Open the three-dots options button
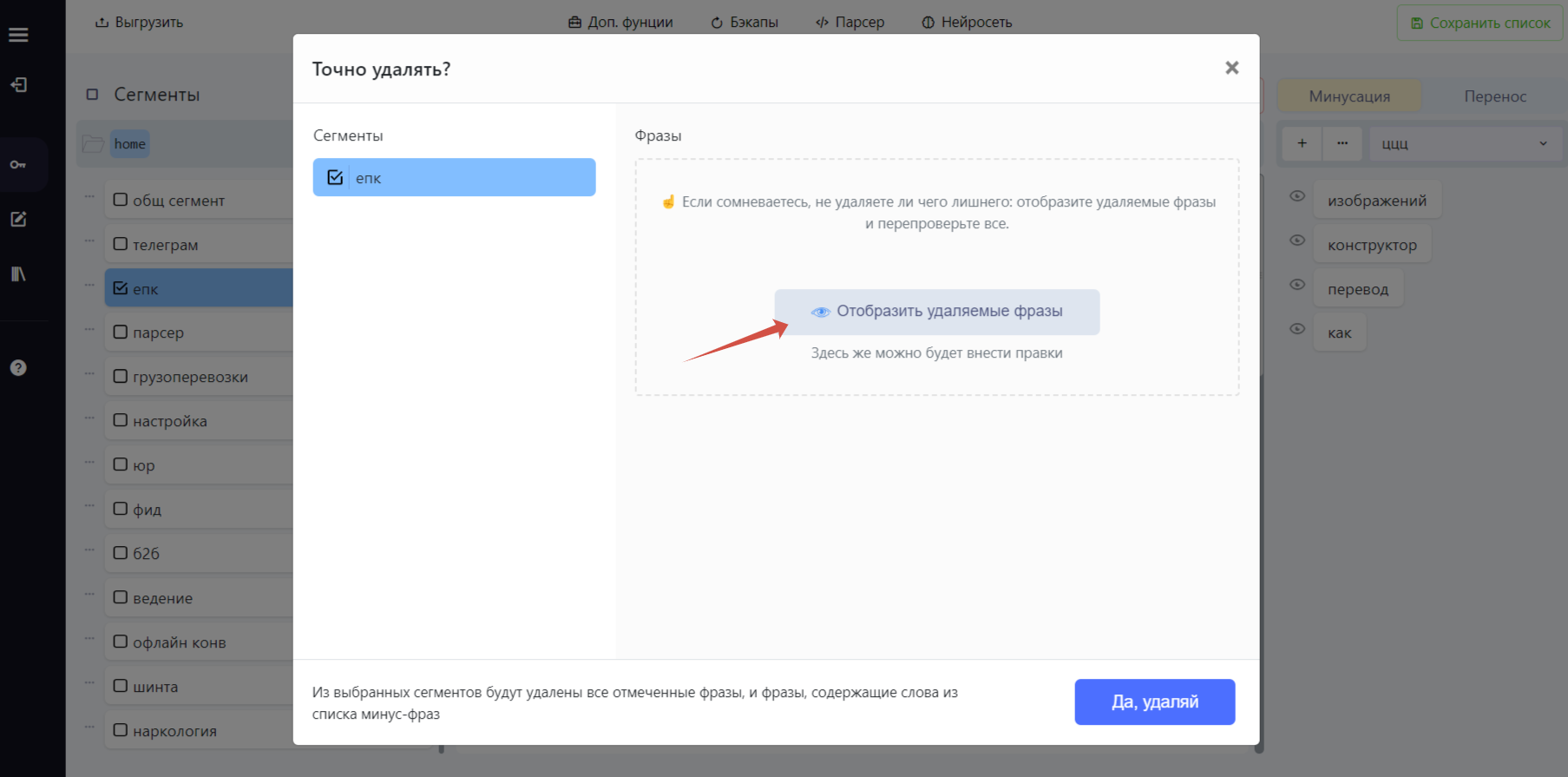Viewport: 1568px width, 777px height. tap(1342, 143)
